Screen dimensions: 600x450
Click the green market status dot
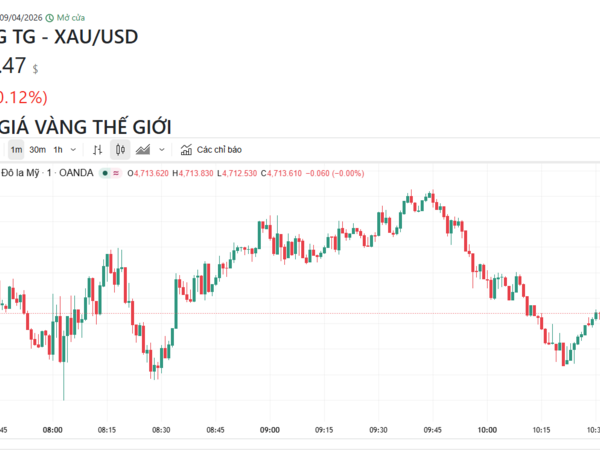tap(105, 173)
